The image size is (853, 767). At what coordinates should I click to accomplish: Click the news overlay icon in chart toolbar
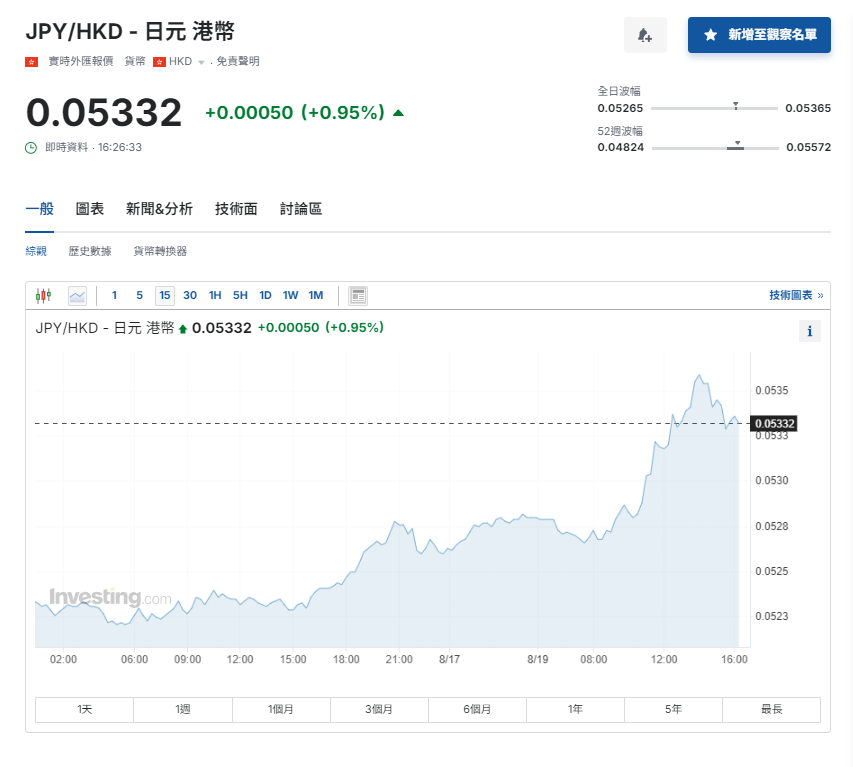358,295
